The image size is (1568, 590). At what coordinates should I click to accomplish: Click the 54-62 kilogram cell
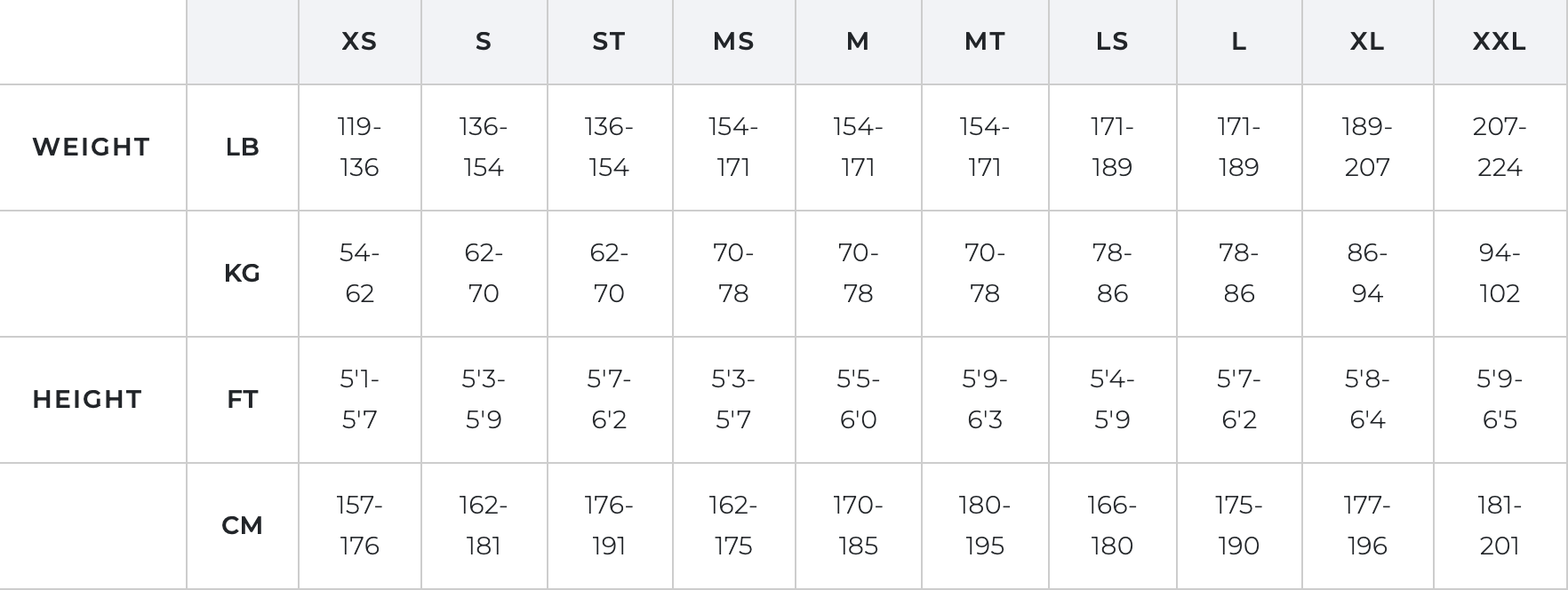point(359,274)
